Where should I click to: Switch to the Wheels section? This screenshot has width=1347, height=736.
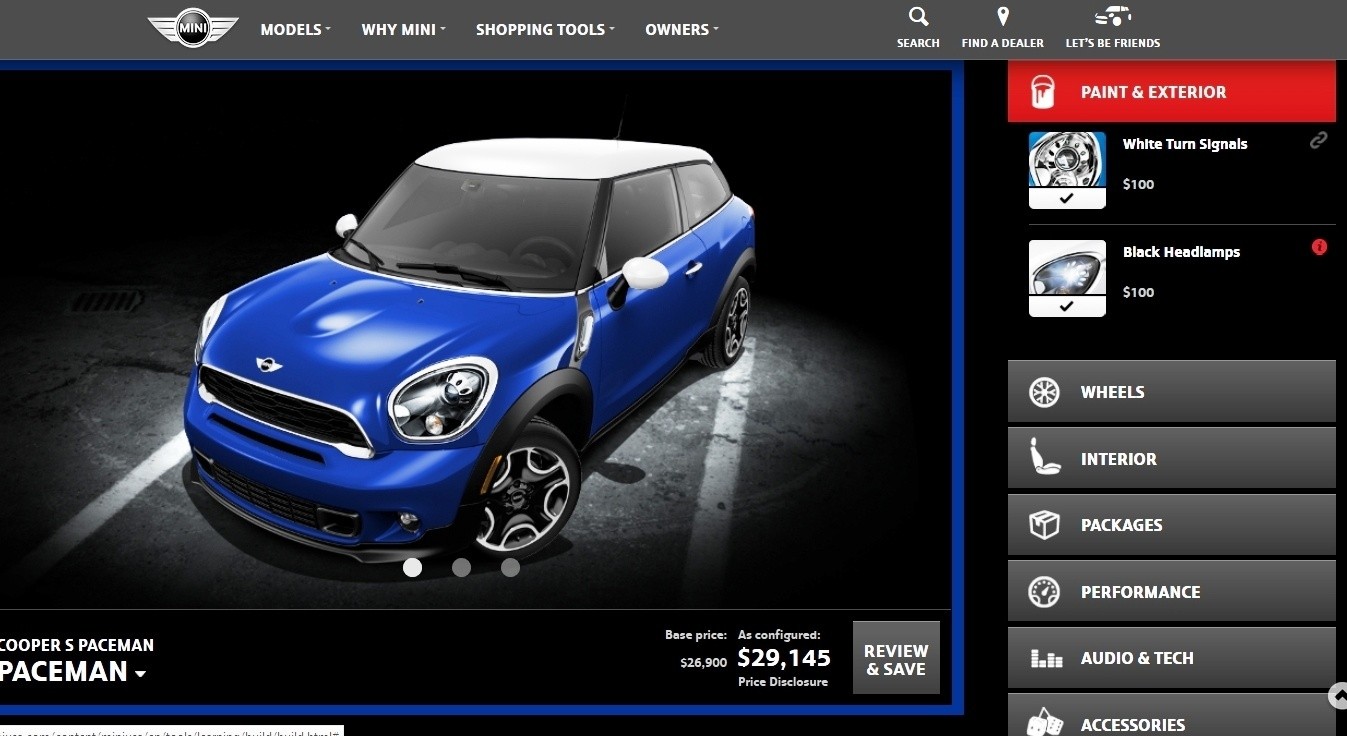[x=1172, y=392]
